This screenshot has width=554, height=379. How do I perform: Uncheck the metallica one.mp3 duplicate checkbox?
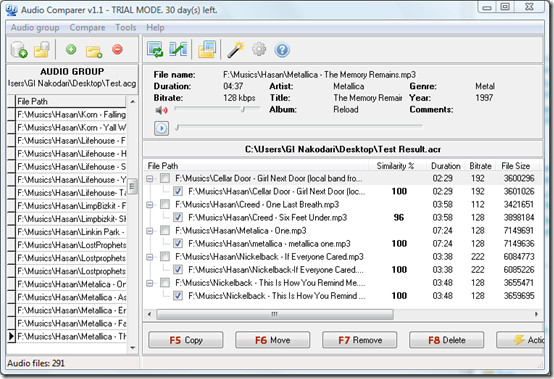point(178,244)
